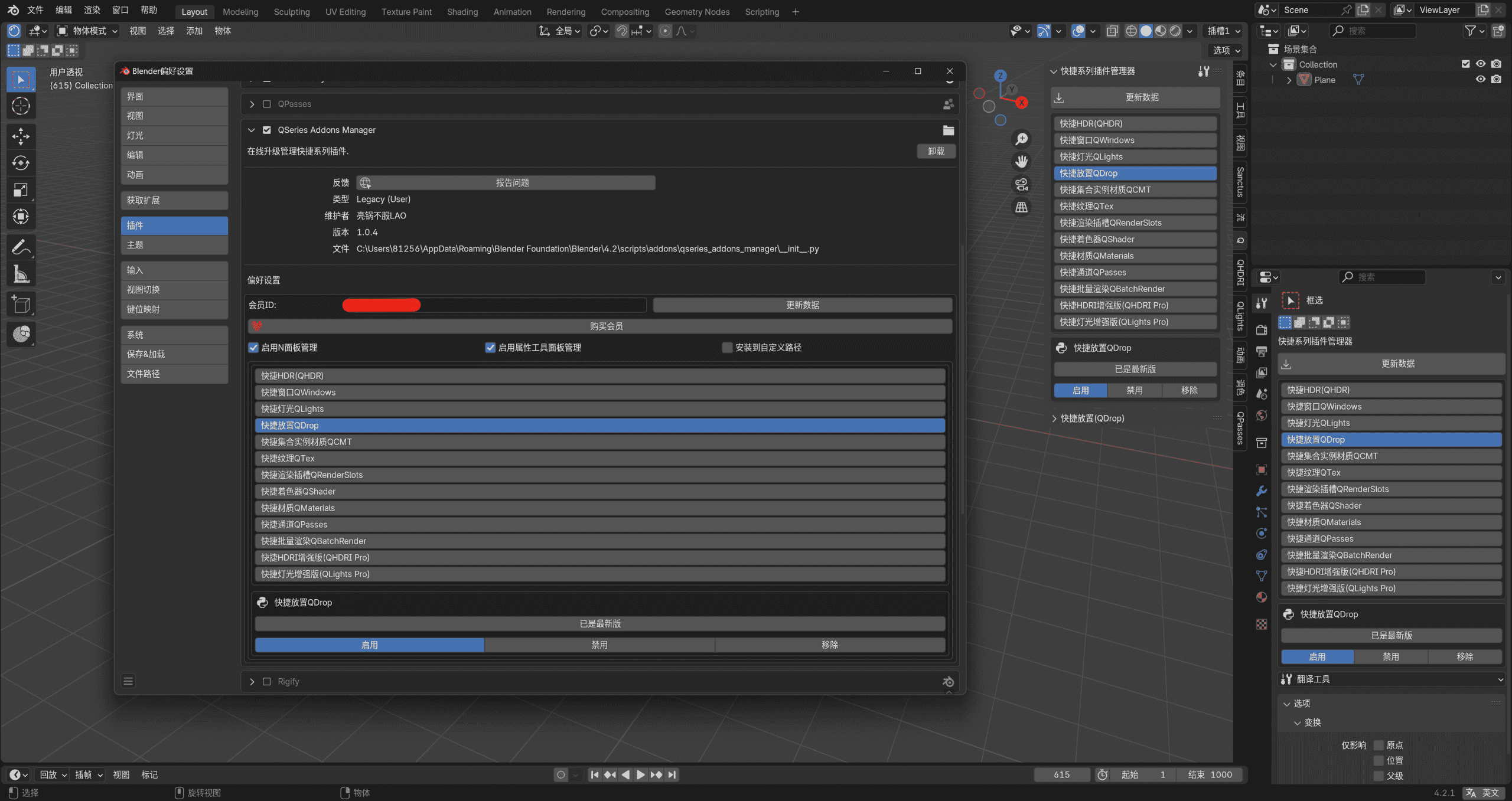Open the Texture checker properties tab
The height and width of the screenshot is (801, 1512).
coord(1262,624)
